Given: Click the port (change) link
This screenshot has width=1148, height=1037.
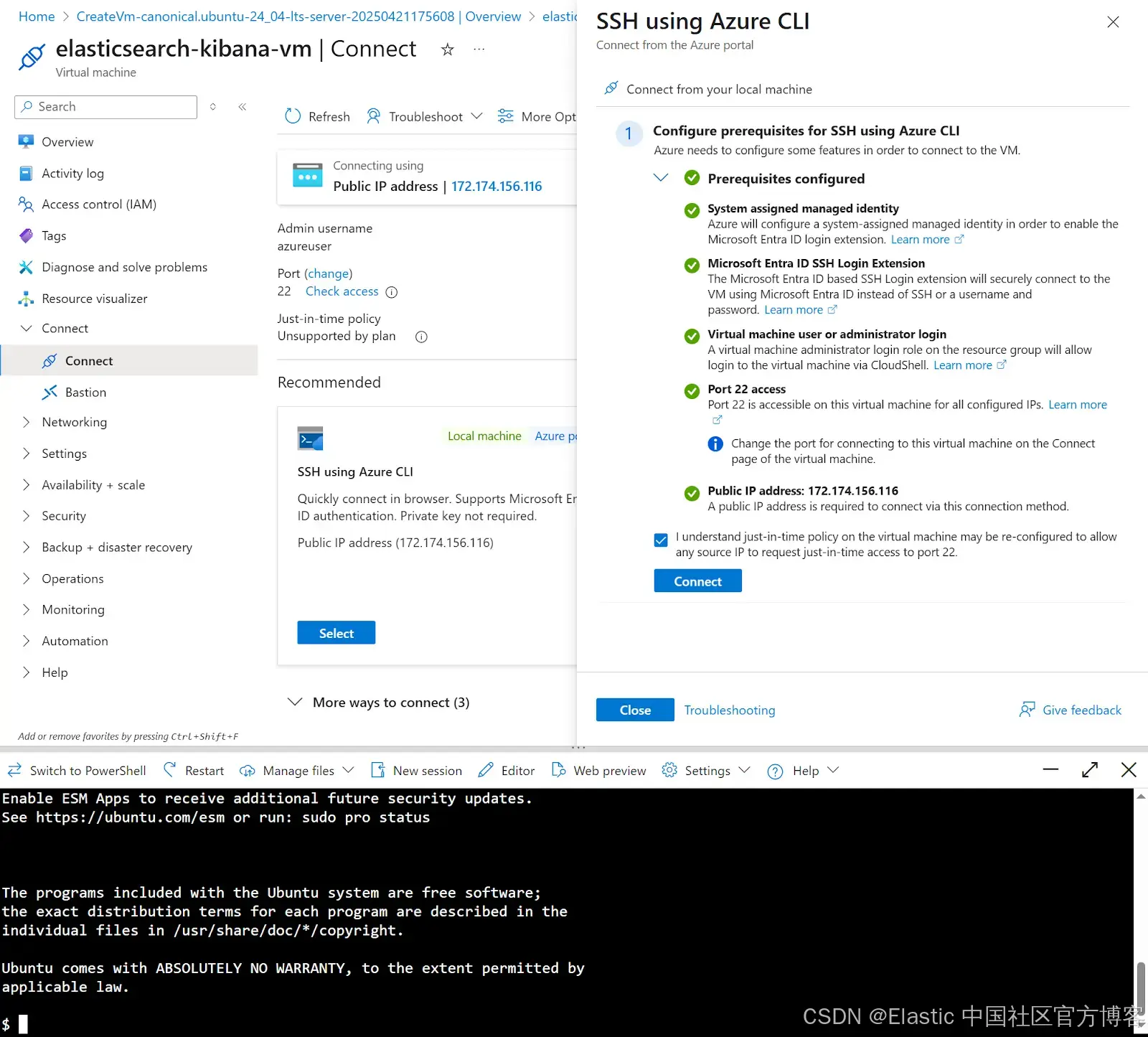Looking at the screenshot, I should point(328,273).
